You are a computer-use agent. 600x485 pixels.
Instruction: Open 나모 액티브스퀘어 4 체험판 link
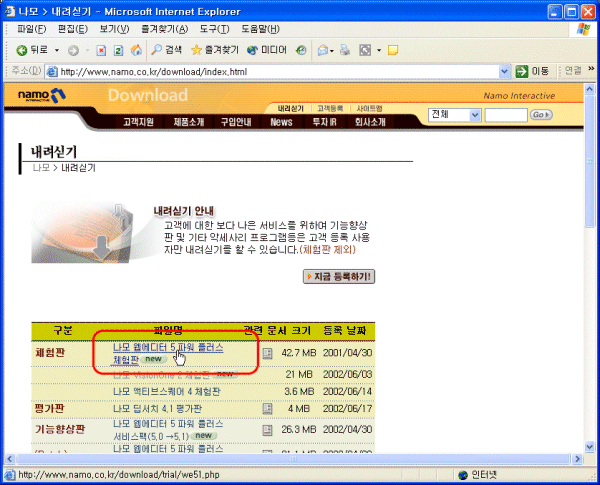166,392
